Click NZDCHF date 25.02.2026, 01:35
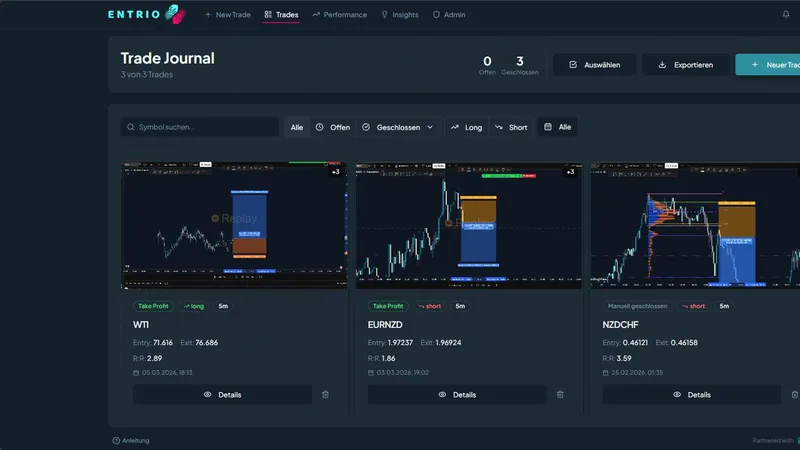The image size is (800, 450). [637, 372]
